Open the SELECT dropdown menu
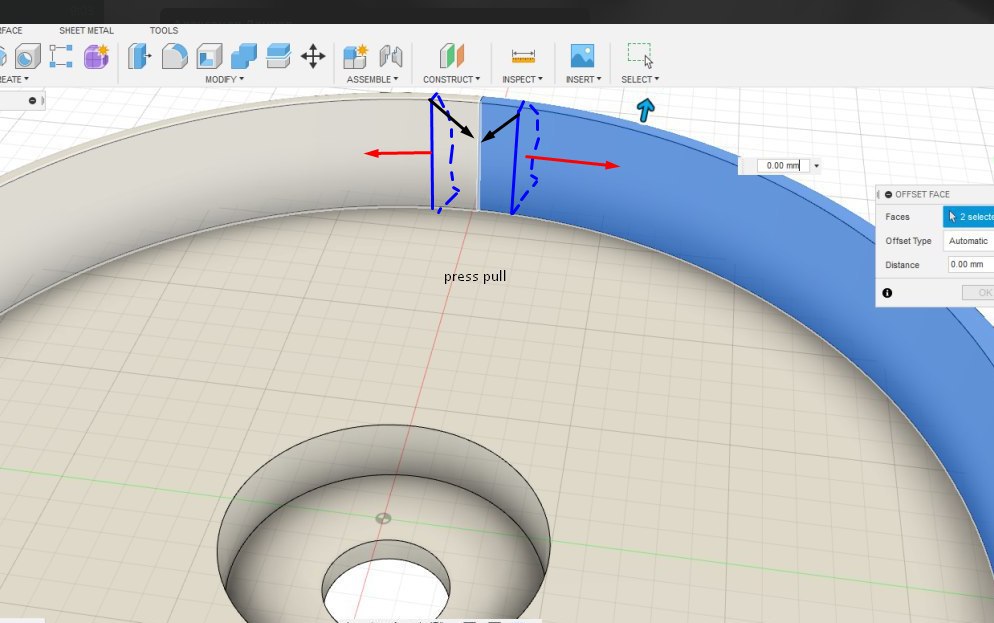 [640, 79]
